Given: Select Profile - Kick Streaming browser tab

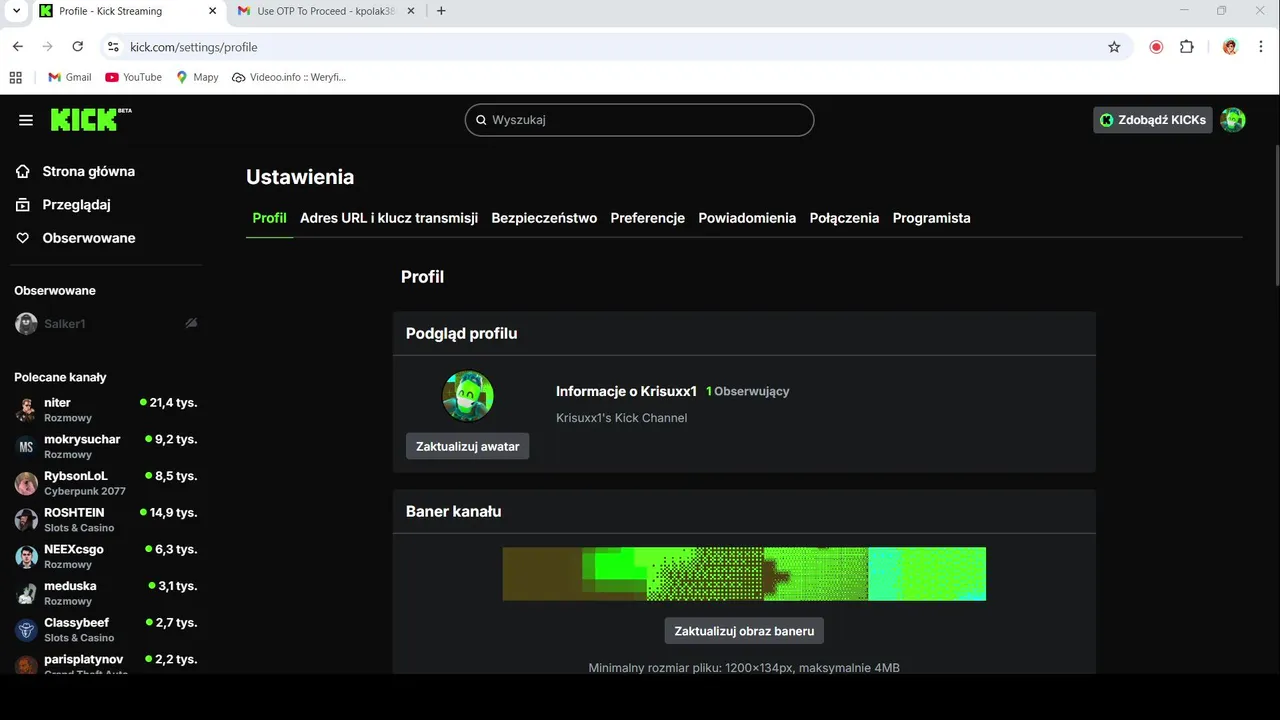Looking at the screenshot, I should click(x=128, y=11).
